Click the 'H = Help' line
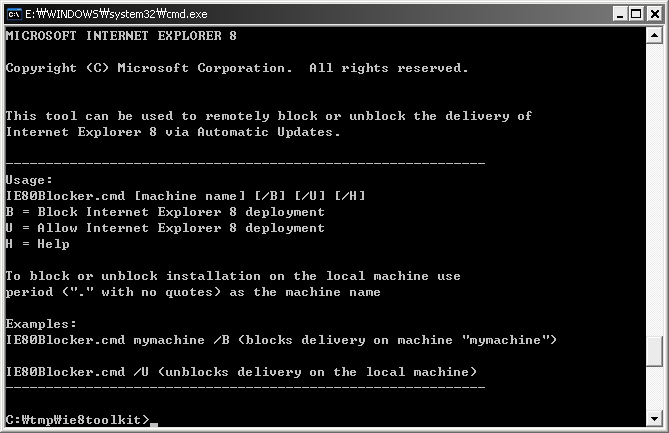This screenshot has width=669, height=433. click(38, 244)
